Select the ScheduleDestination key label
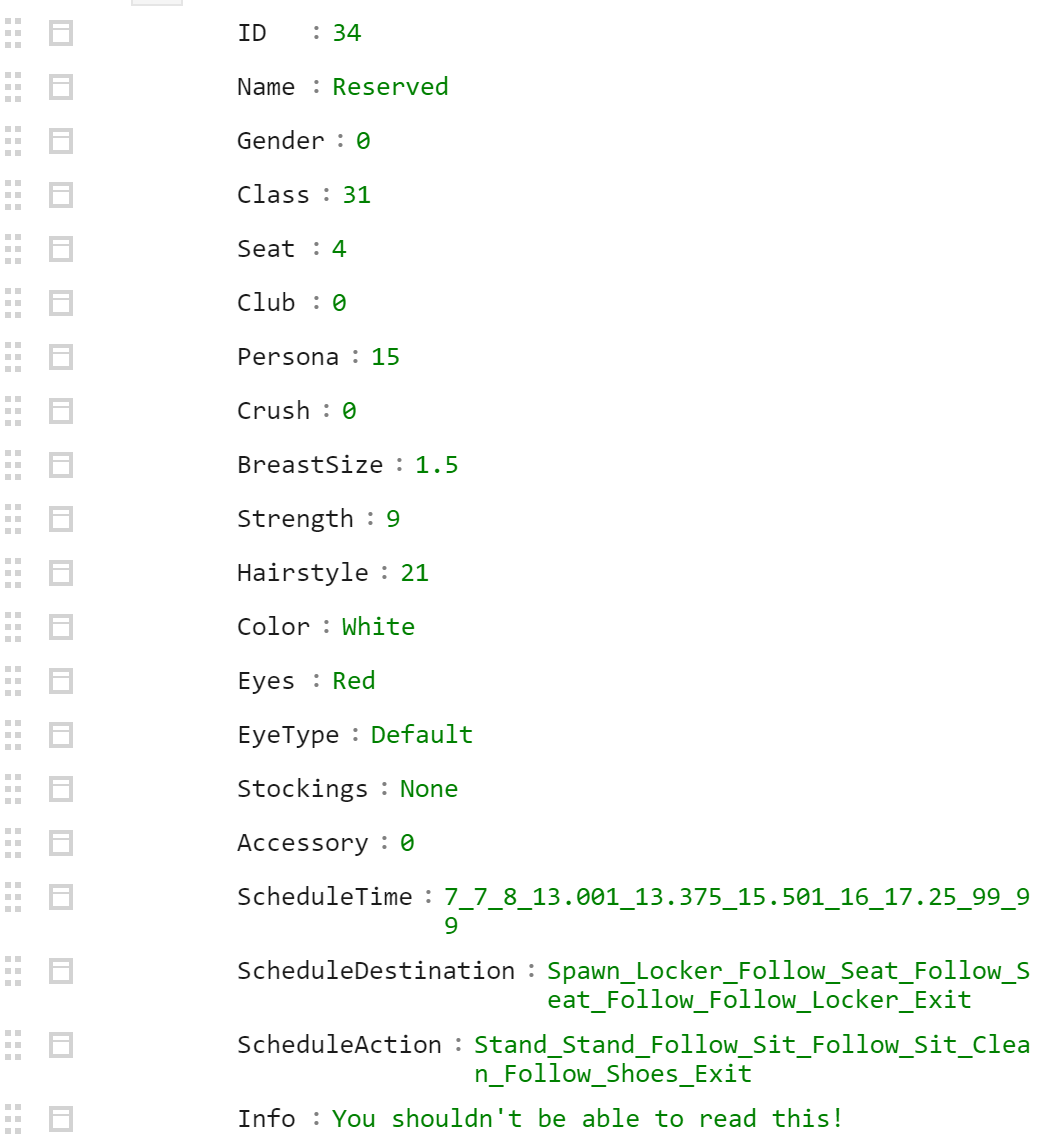1047x1145 pixels. pyautogui.click(x=376, y=971)
